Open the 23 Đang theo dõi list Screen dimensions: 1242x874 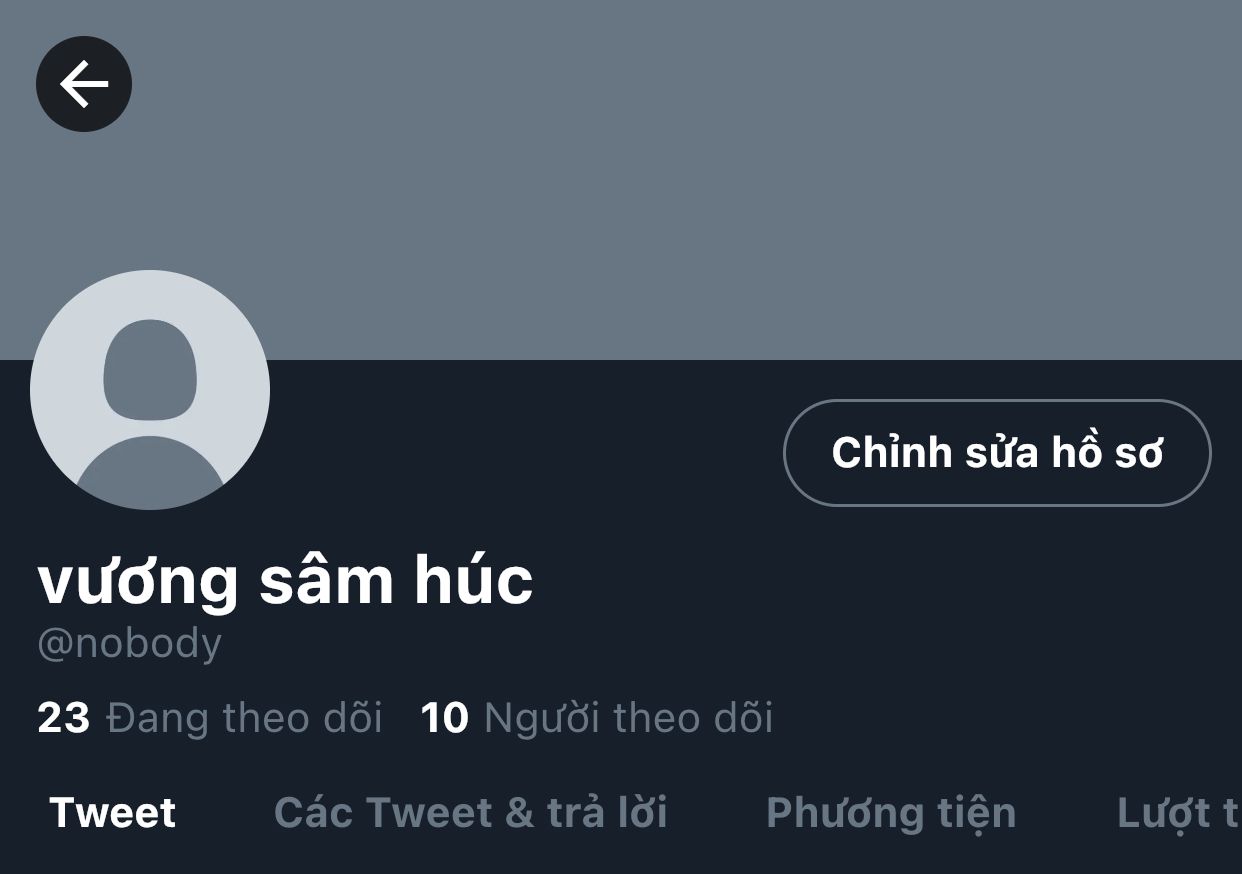click(x=210, y=718)
